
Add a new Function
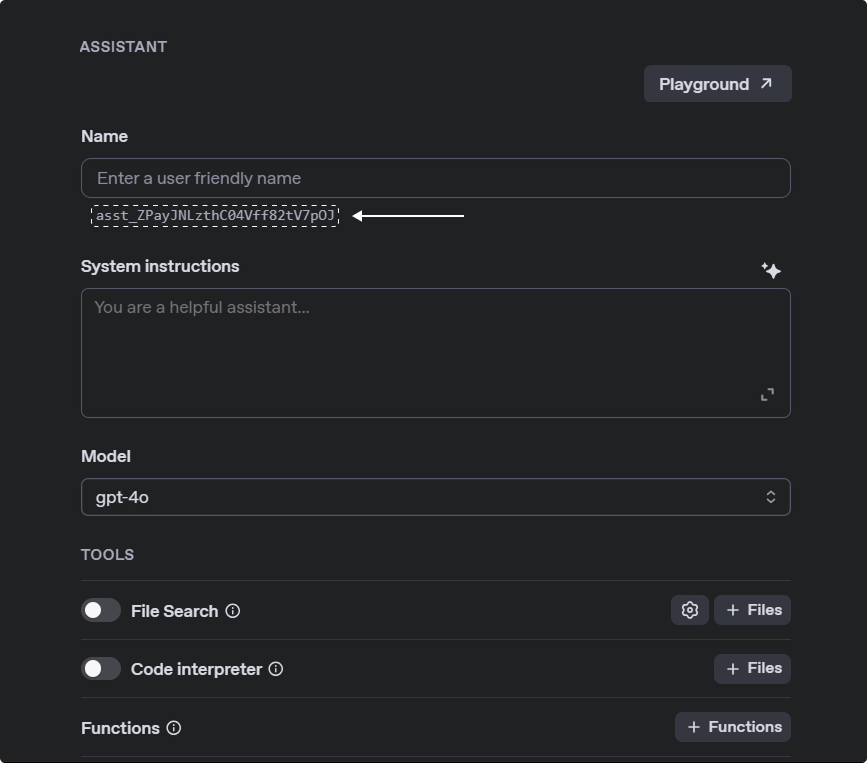tap(732, 727)
